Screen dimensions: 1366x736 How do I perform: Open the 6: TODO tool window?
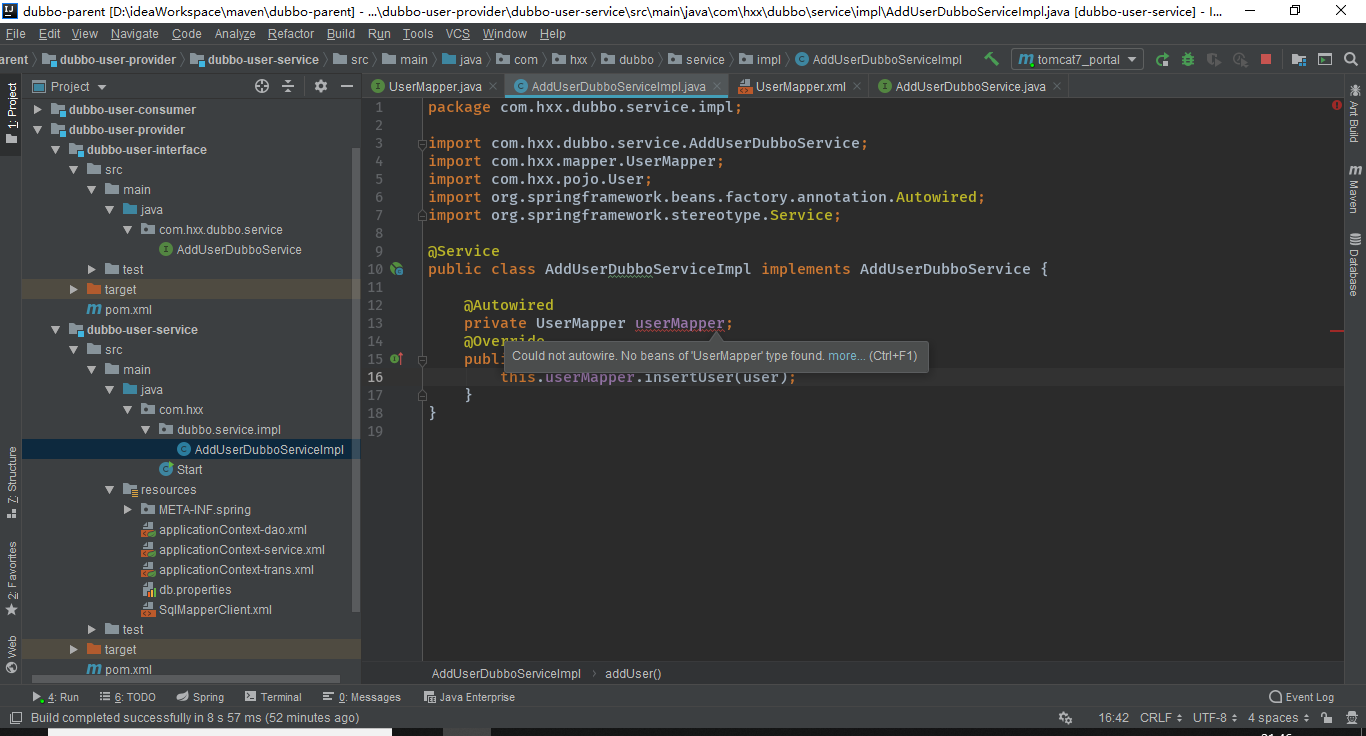[x=129, y=697]
